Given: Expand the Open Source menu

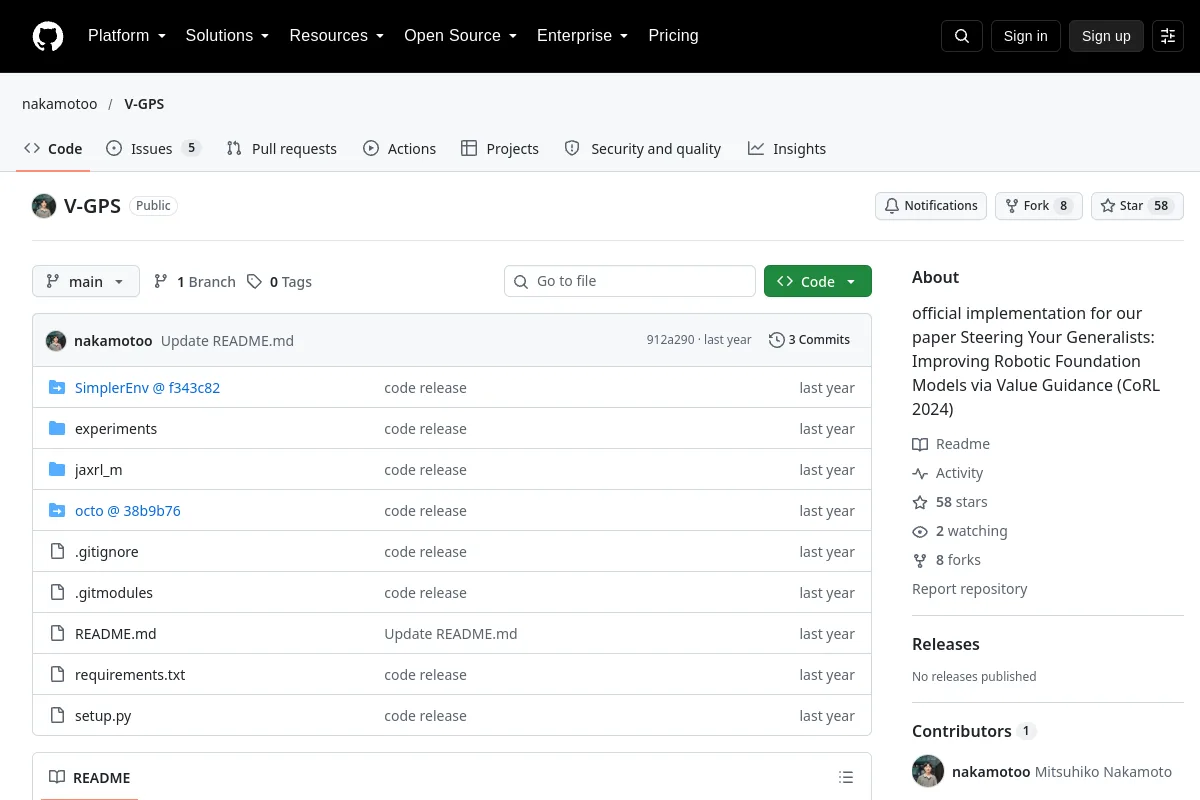Looking at the screenshot, I should click(x=460, y=36).
